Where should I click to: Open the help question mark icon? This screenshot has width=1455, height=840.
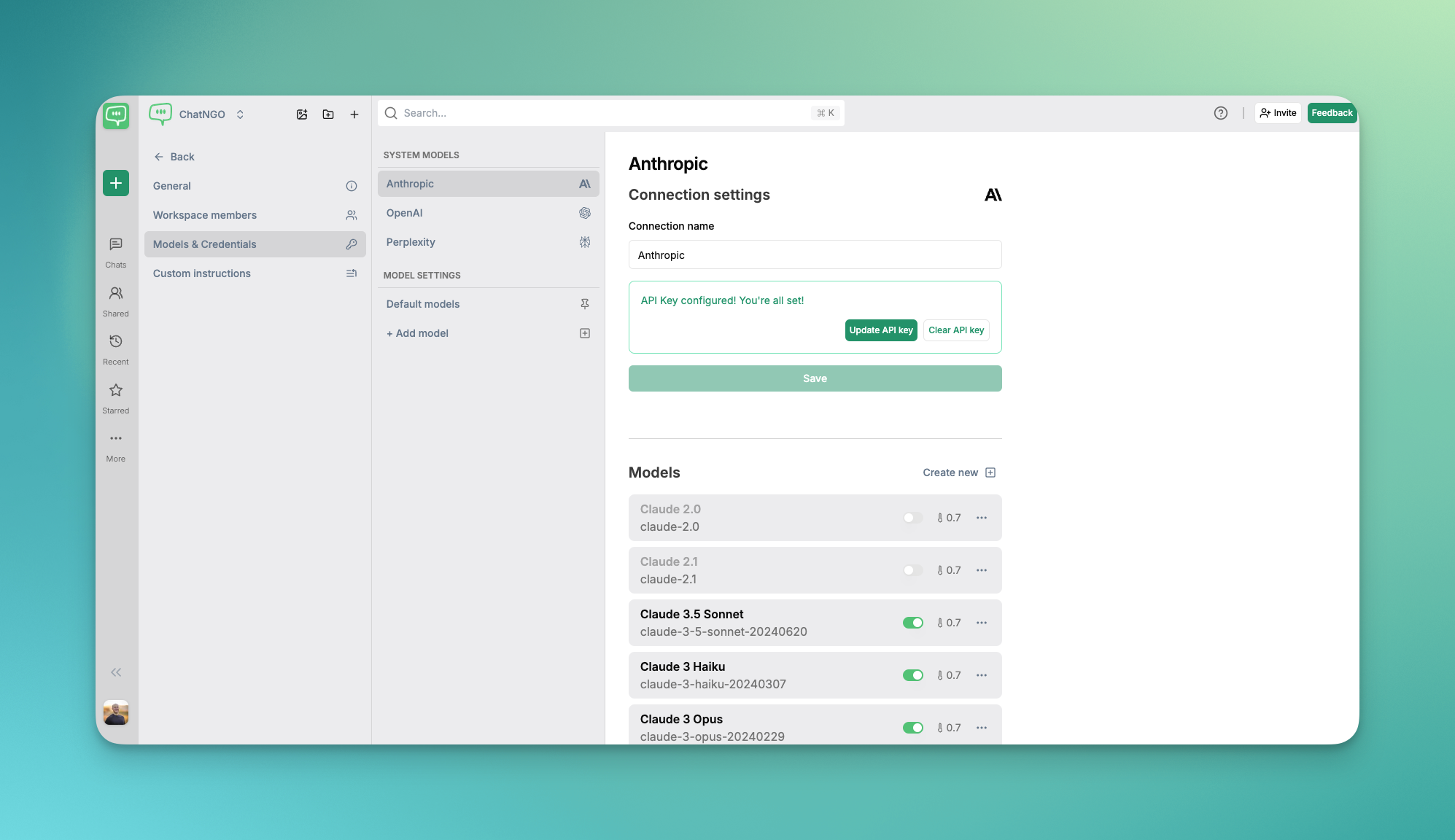1220,113
